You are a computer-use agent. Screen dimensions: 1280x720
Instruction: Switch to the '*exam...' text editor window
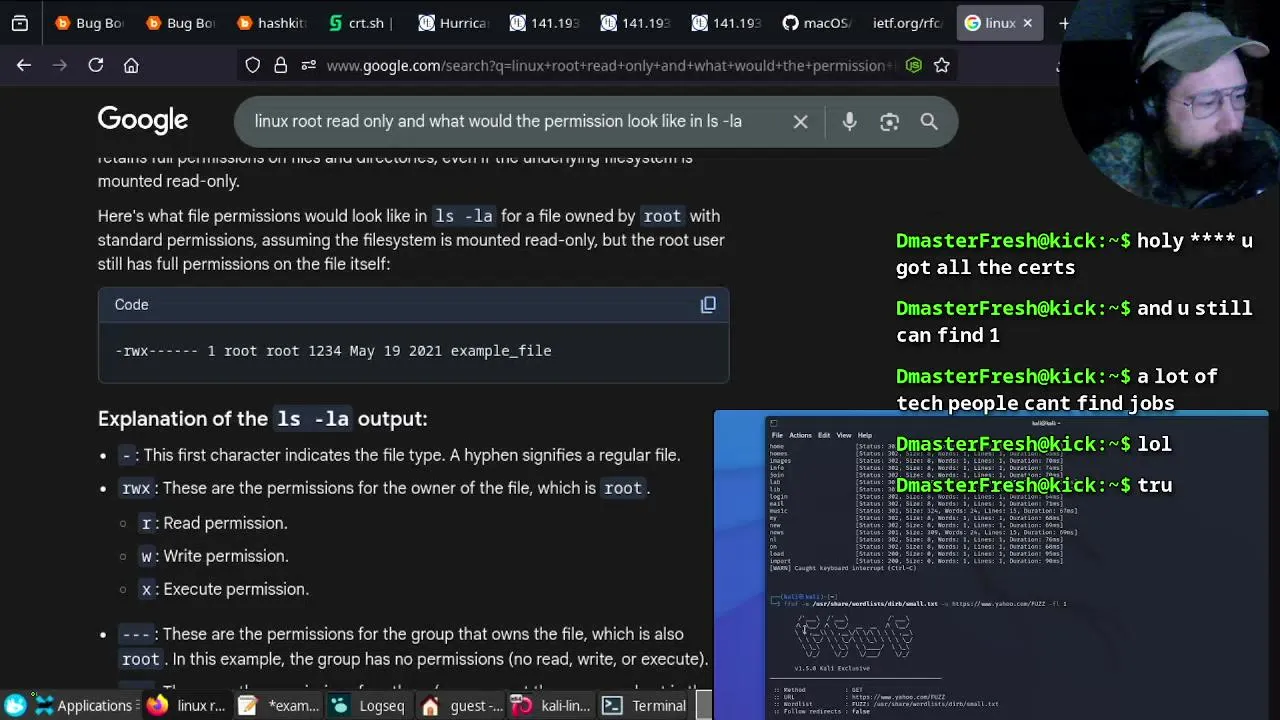click(279, 705)
